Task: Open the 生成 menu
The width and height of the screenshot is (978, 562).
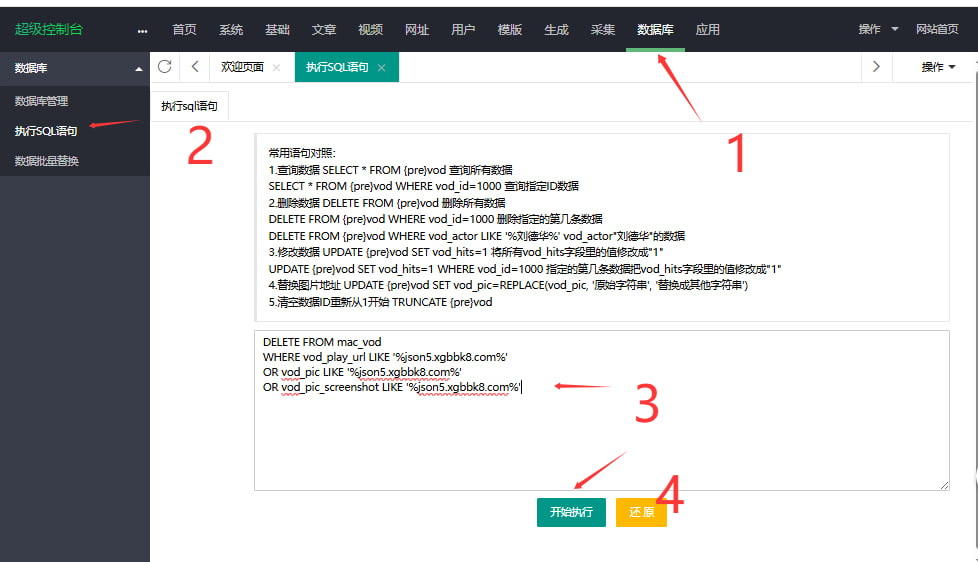Action: click(x=556, y=29)
